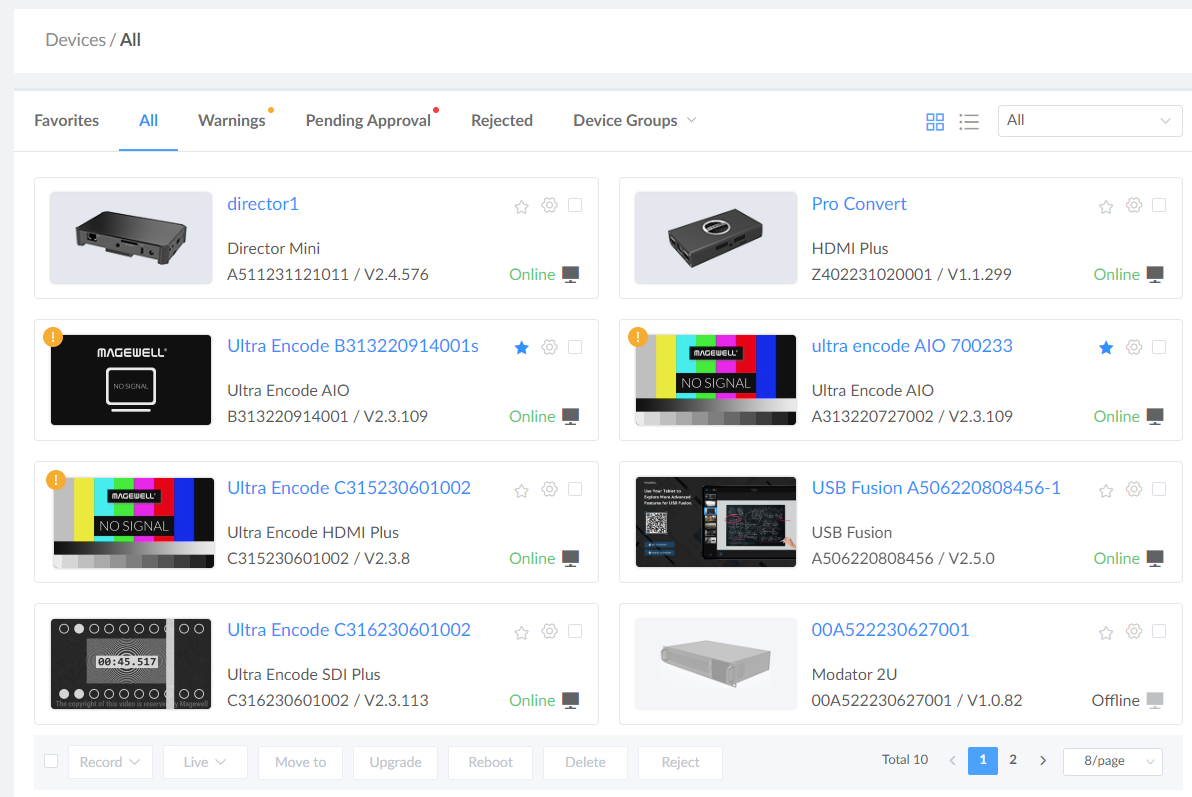Switch to the Warnings tab

coord(231,121)
